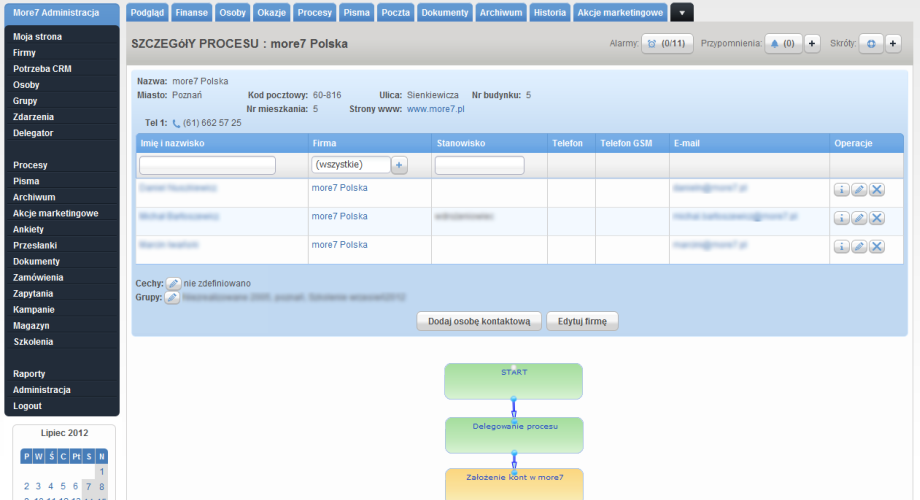This screenshot has width=920, height=500.
Task: Open more7 Polska link in third row
Action: coord(339,245)
